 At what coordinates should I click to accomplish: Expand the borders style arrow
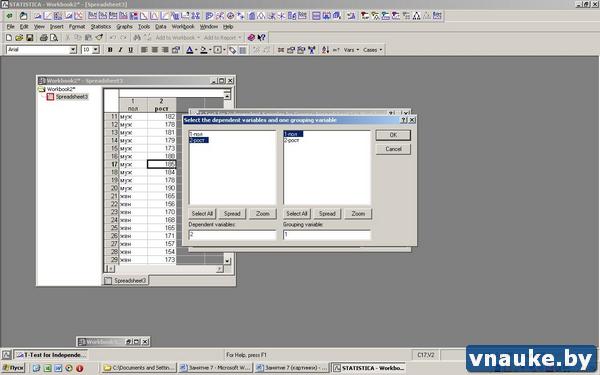click(224, 50)
